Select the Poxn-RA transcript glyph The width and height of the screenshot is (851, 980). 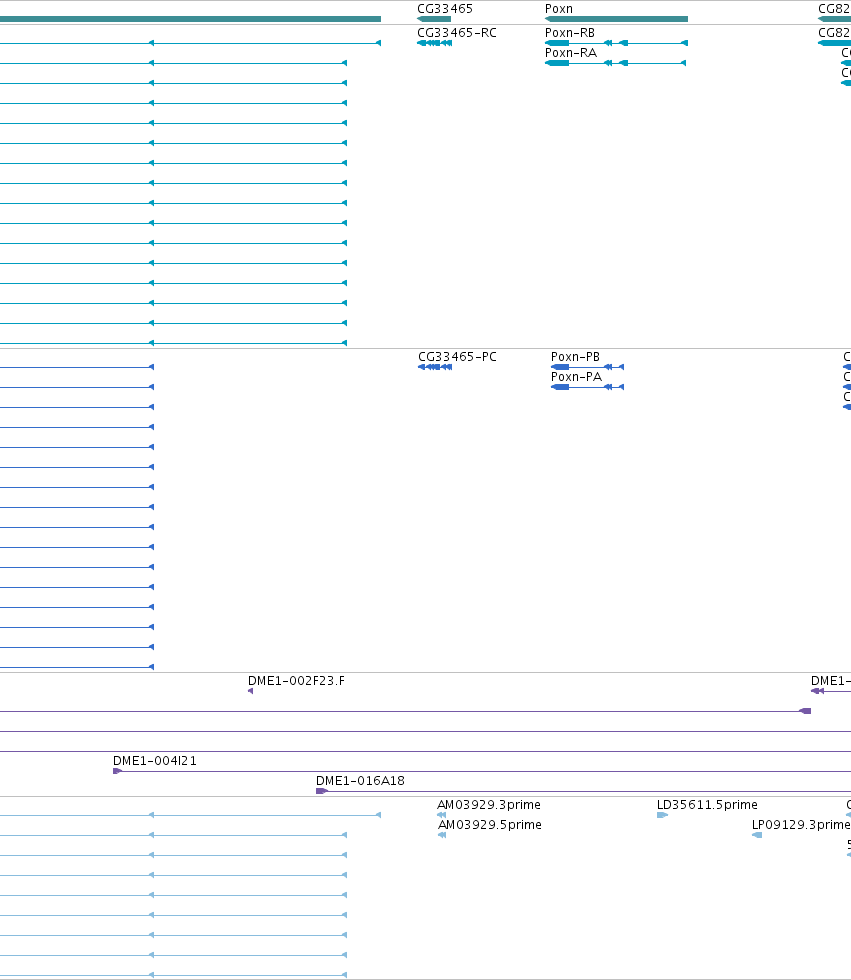[615, 63]
